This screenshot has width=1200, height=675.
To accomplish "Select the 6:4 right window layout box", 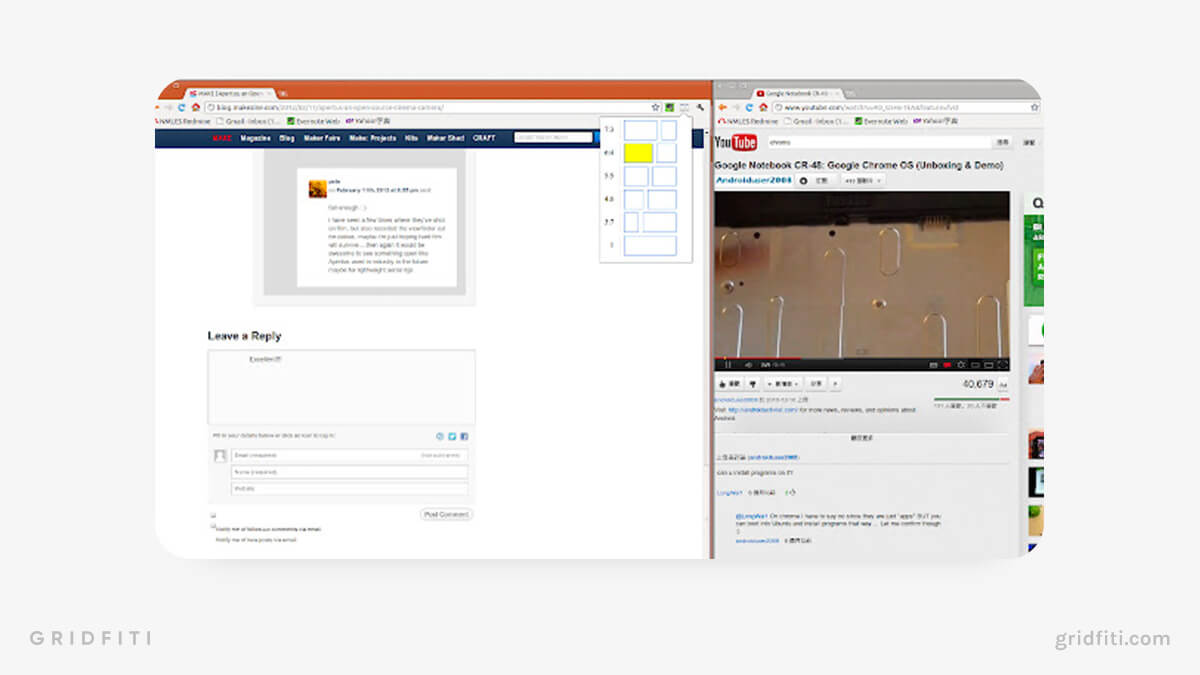I will 666,153.
